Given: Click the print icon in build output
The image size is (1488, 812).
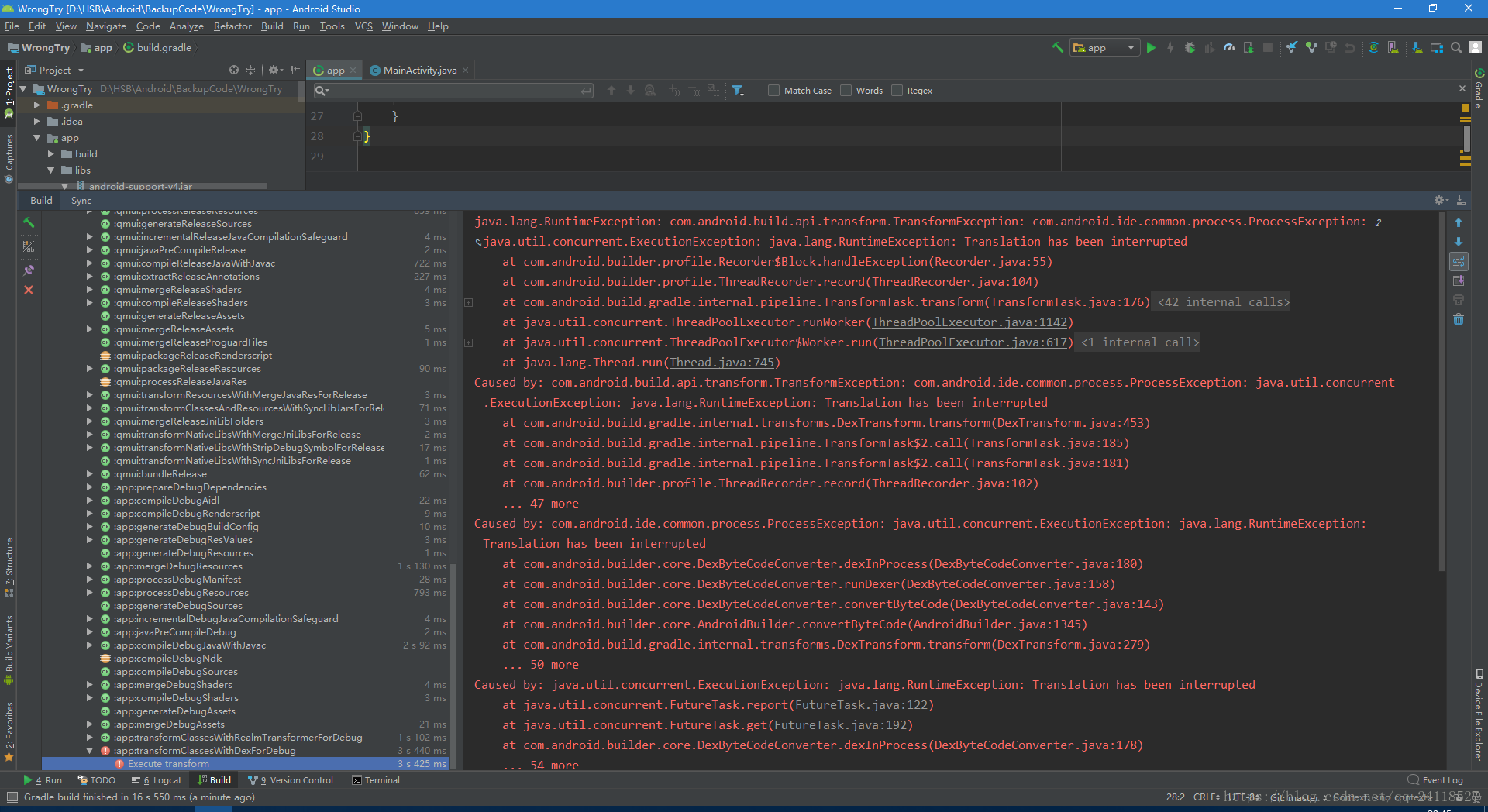Looking at the screenshot, I should [1459, 300].
